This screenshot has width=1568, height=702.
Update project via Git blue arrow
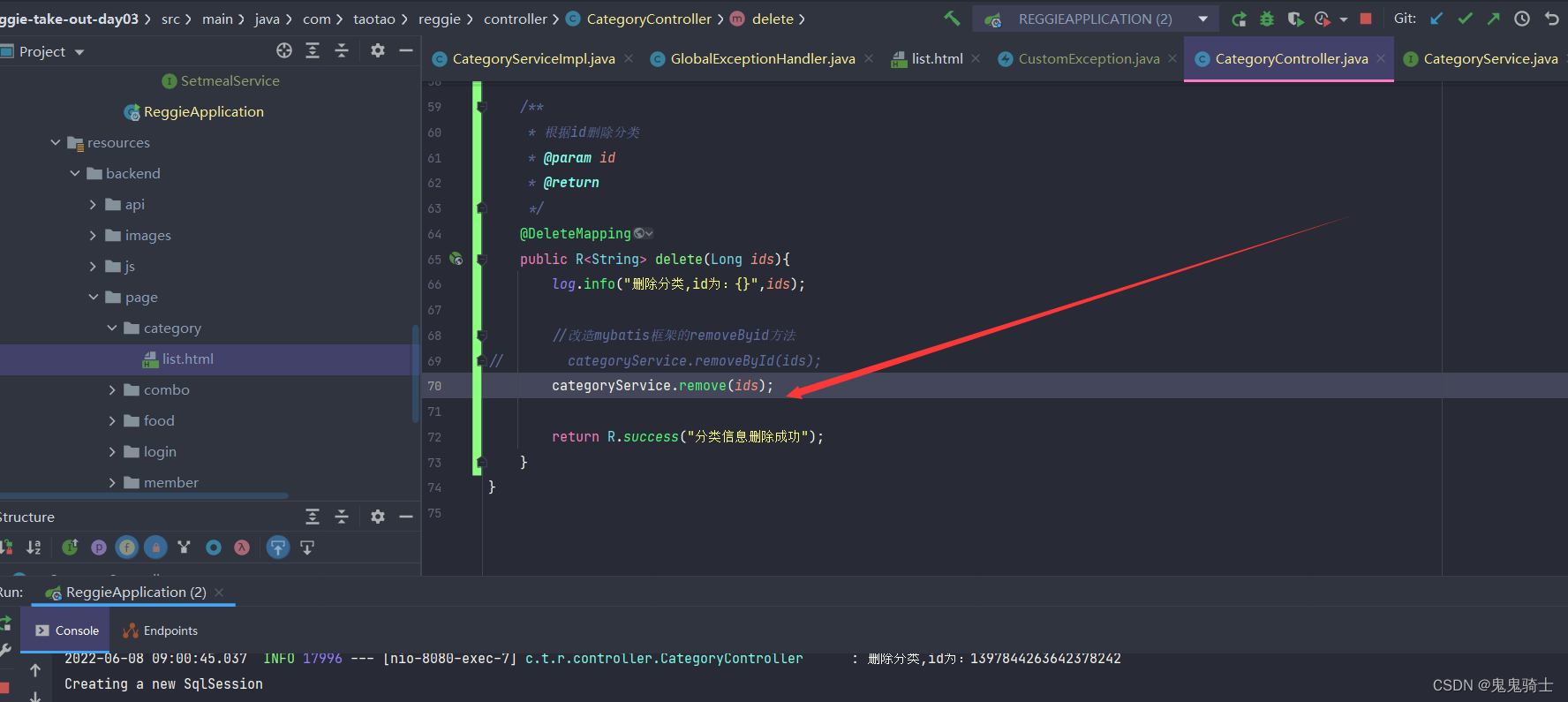pos(1436,19)
